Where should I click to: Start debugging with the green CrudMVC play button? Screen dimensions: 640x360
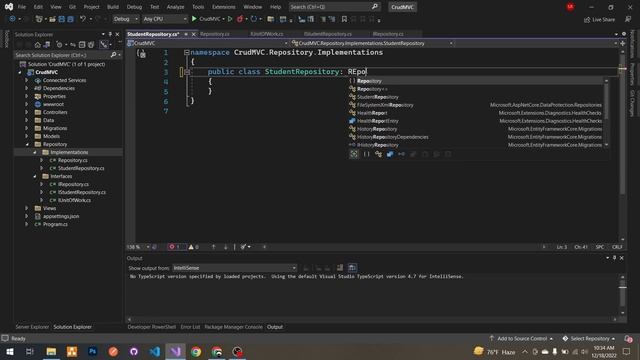194,19
